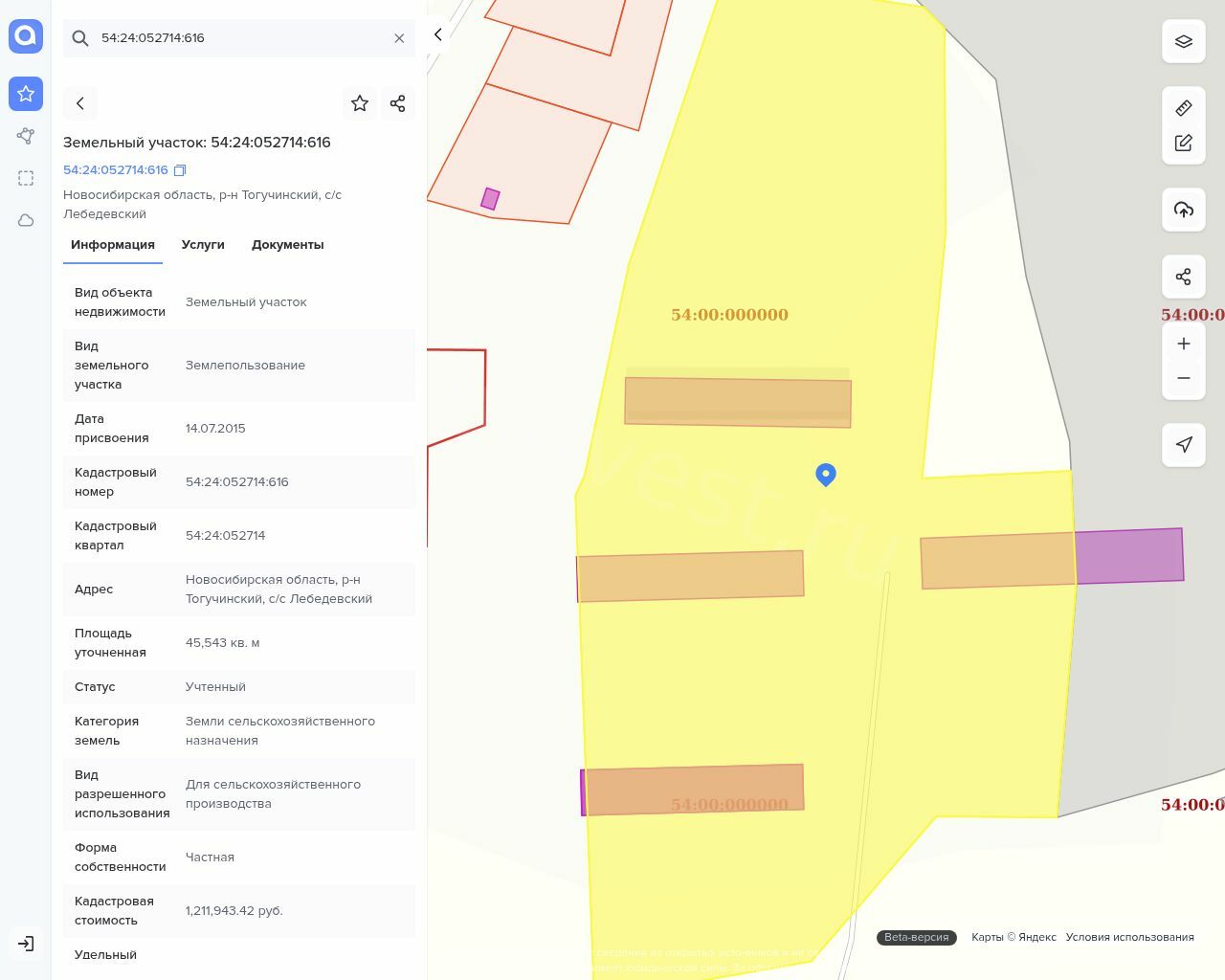Click the cloud upload icon

[1184, 210]
